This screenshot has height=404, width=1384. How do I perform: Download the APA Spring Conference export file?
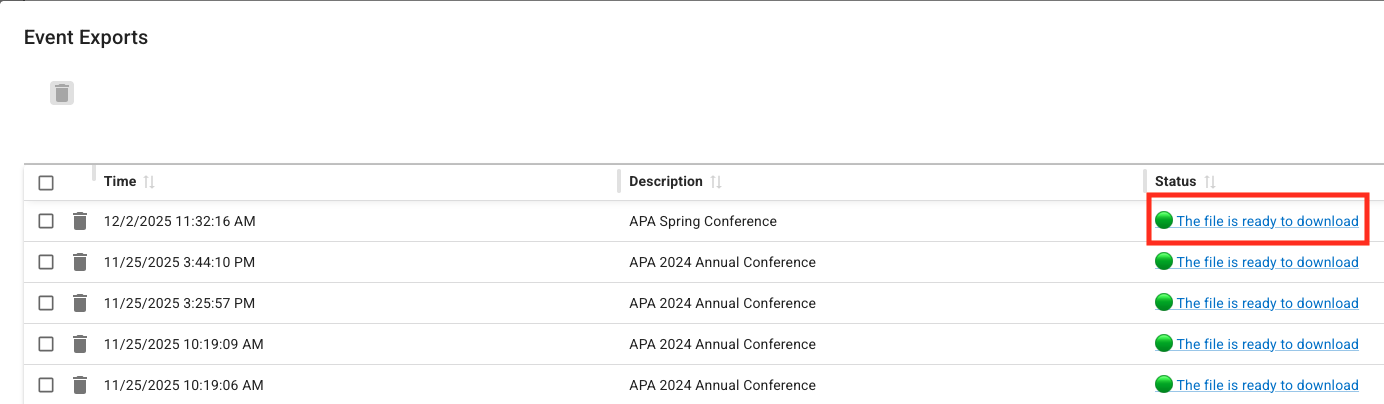click(x=1267, y=221)
